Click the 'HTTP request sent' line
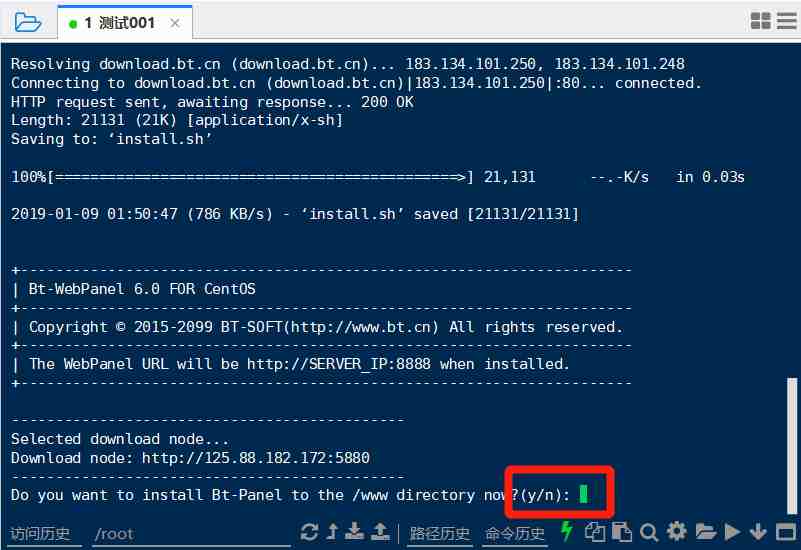 213,102
